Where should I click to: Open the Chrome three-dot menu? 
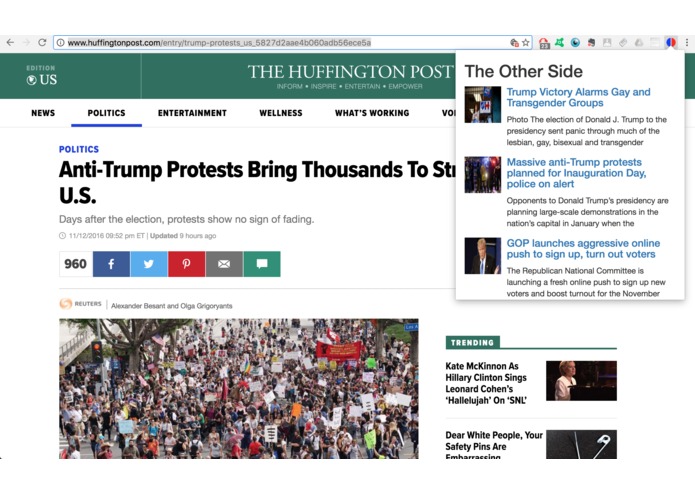tap(687, 43)
